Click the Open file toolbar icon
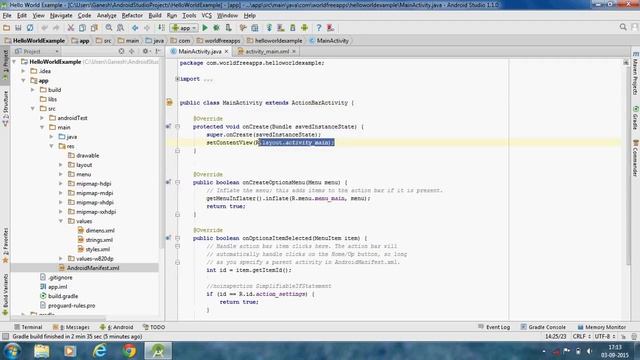The image size is (640, 360). pyautogui.click(x=7, y=28)
